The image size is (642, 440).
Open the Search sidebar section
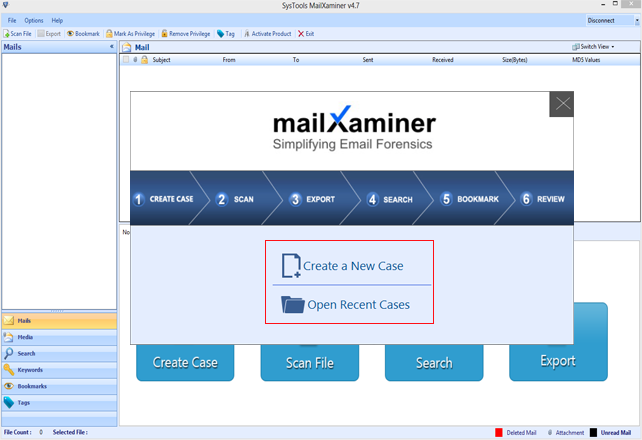click(59, 354)
